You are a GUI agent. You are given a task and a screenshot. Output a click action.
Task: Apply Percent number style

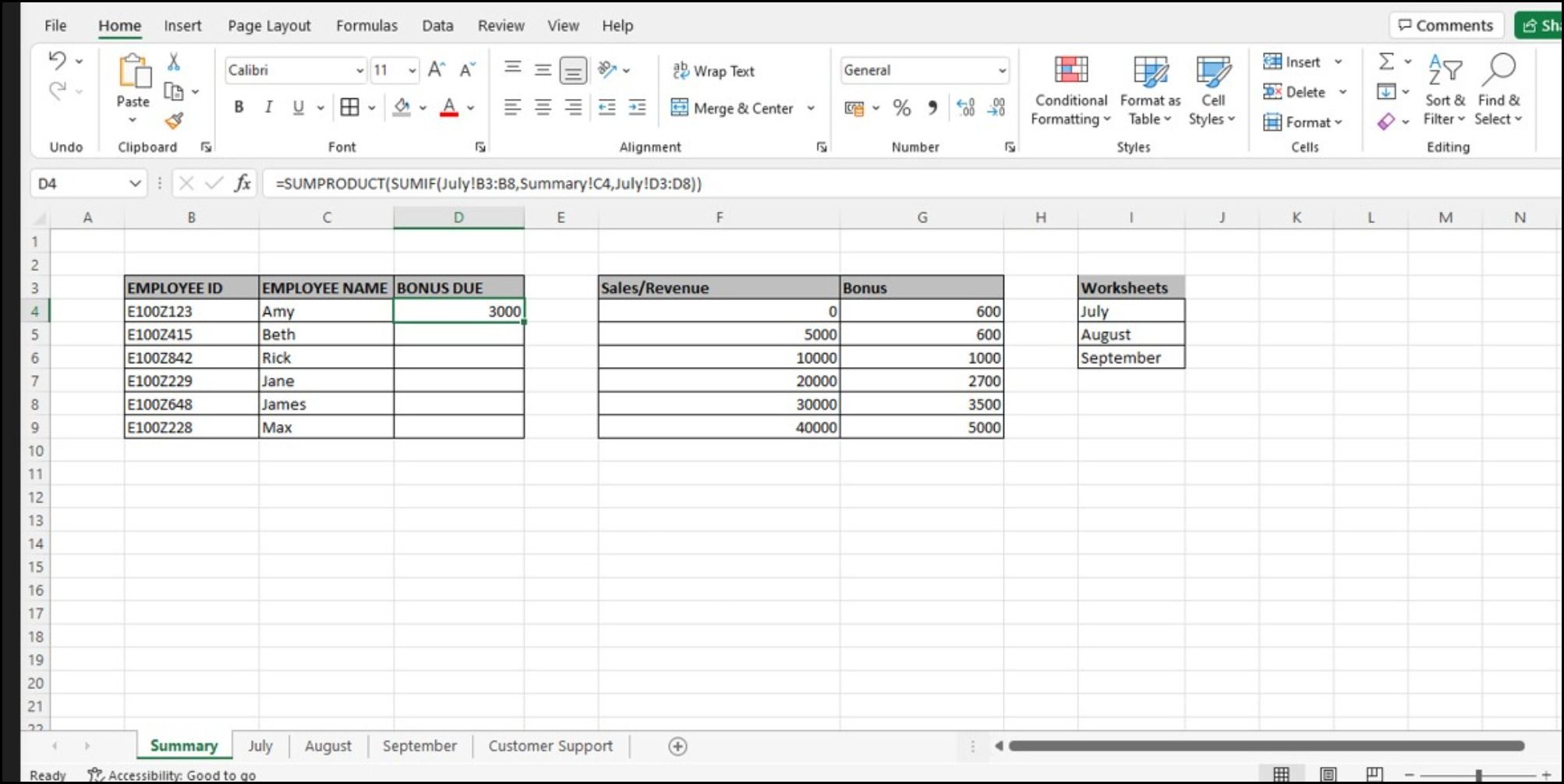pyautogui.click(x=903, y=108)
